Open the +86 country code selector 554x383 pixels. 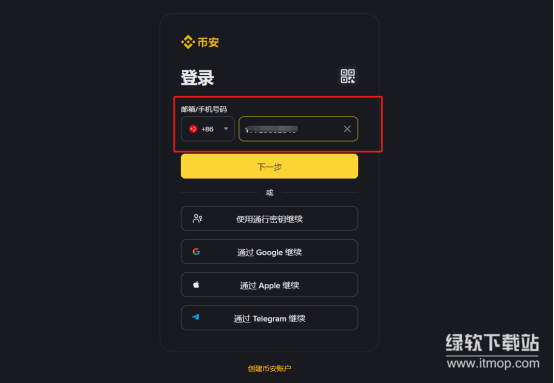tap(208, 129)
